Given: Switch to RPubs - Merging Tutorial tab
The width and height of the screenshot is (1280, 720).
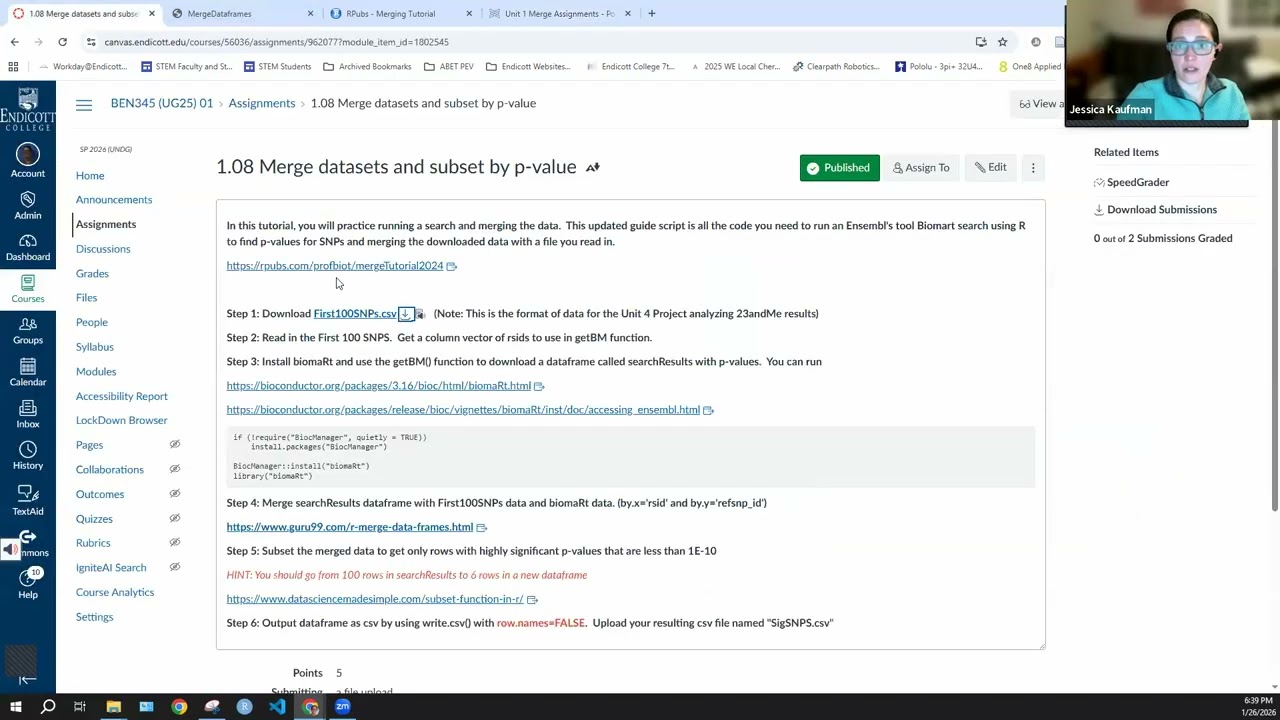Looking at the screenshot, I should click(400, 14).
